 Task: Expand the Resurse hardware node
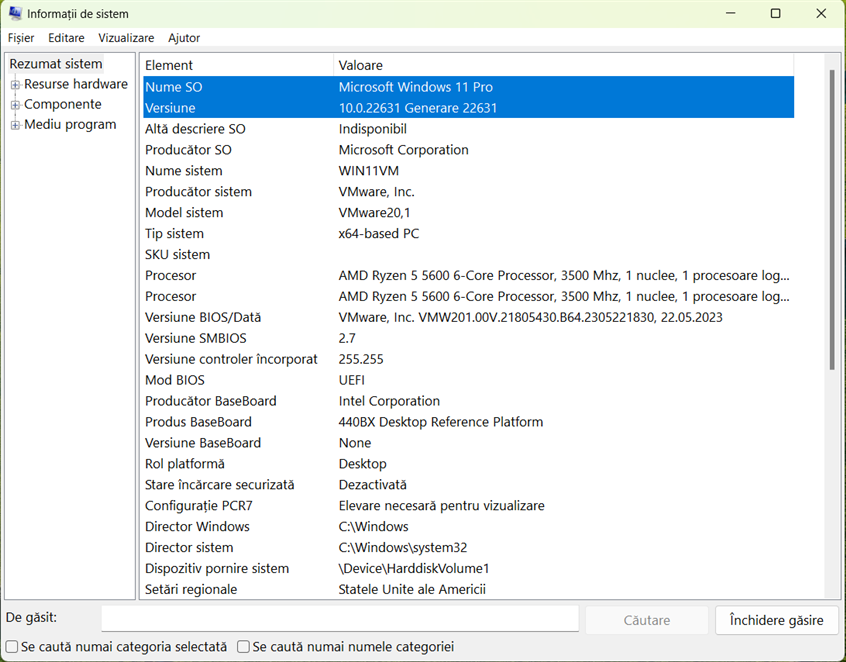pyautogui.click(x=15, y=84)
